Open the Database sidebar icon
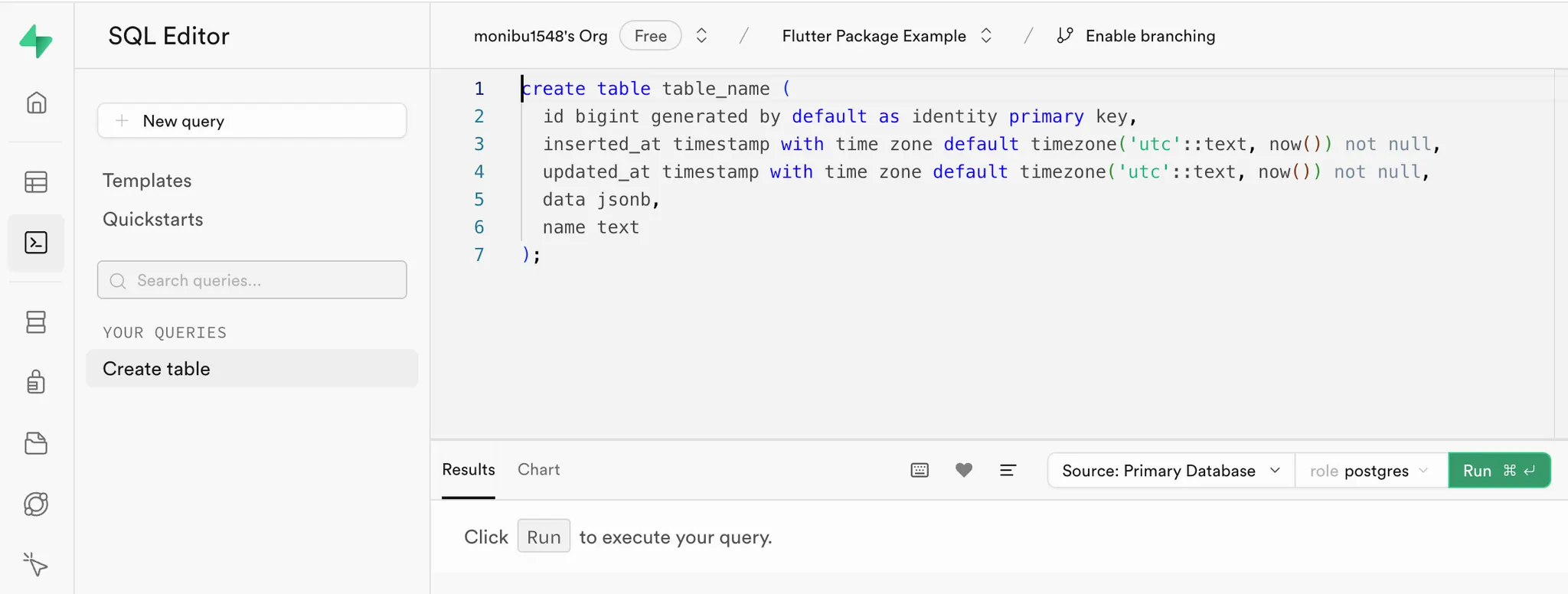 (x=36, y=322)
